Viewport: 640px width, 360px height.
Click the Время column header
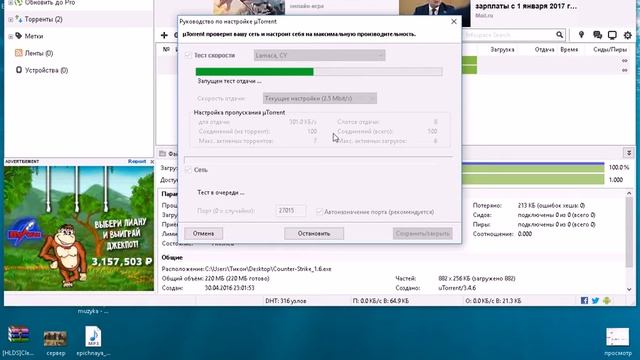(569, 49)
